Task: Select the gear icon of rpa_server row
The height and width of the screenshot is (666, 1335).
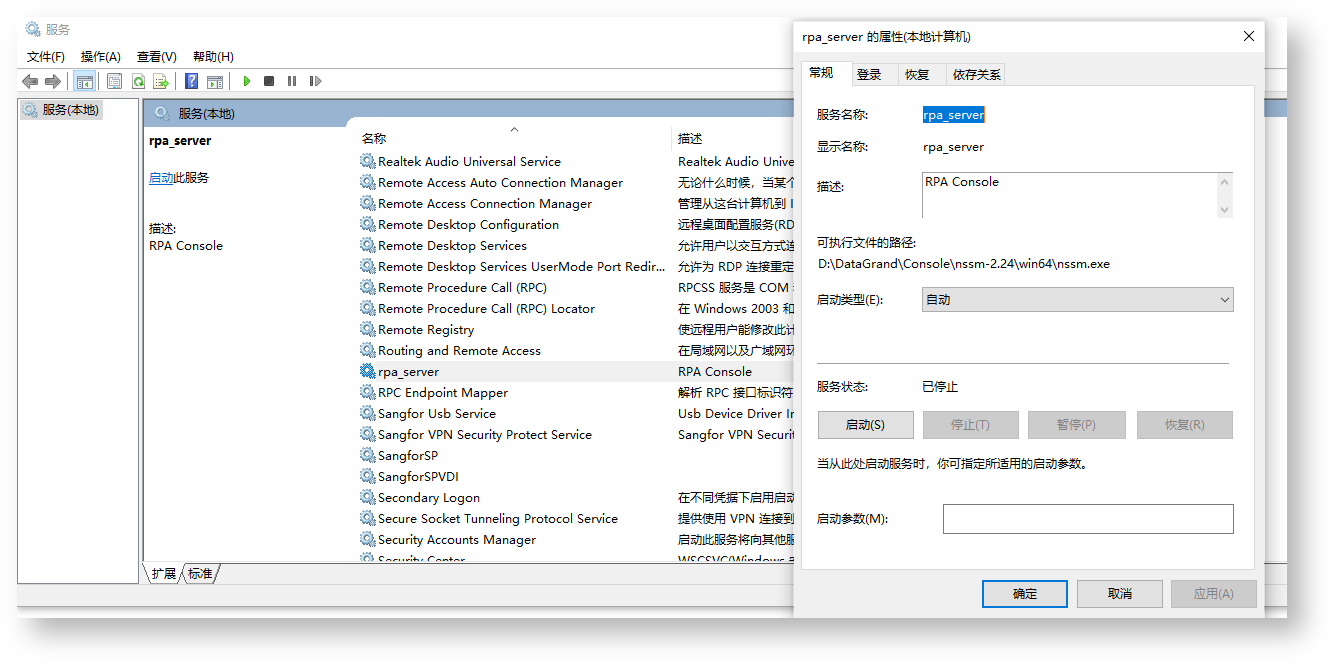Action: coord(368,371)
